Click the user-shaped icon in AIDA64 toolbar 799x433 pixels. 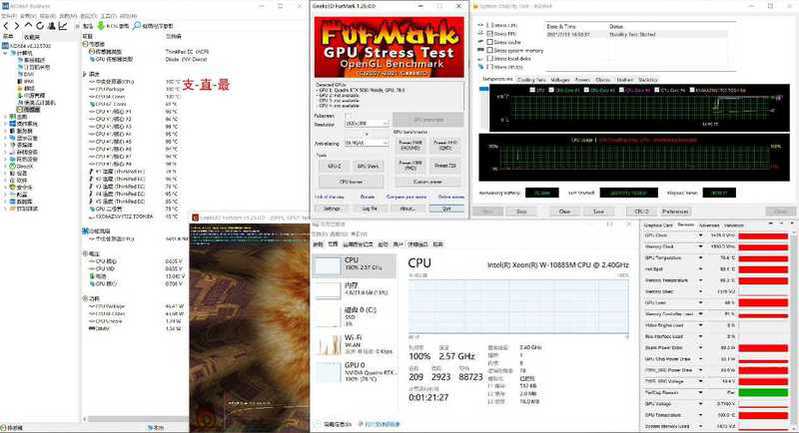(51, 25)
